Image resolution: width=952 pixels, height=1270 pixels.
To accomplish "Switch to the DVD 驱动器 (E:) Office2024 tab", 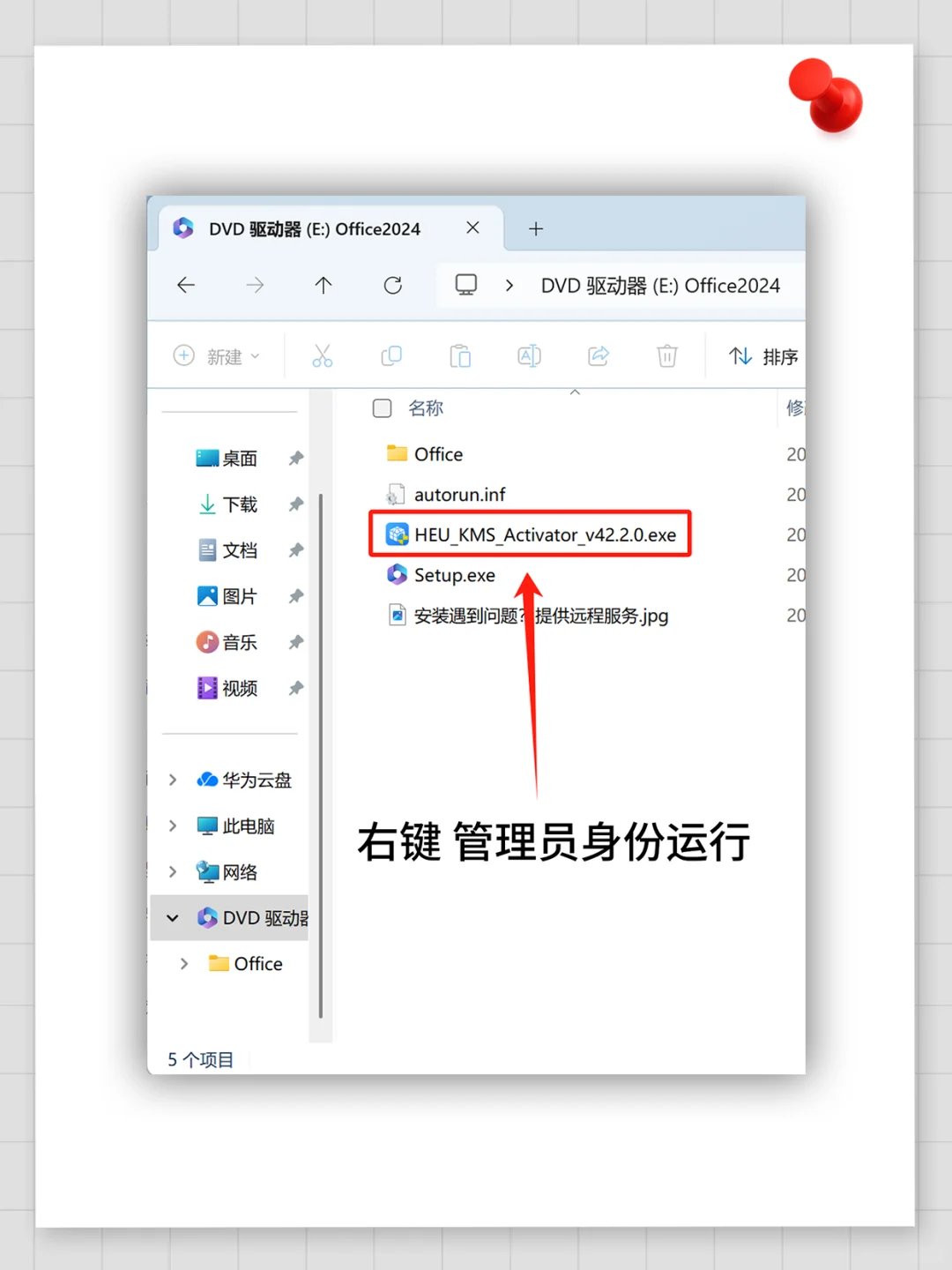I will 317,228.
